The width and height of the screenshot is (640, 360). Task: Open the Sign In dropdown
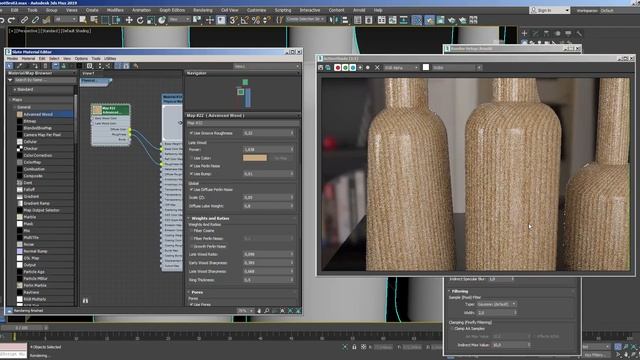(x=550, y=10)
